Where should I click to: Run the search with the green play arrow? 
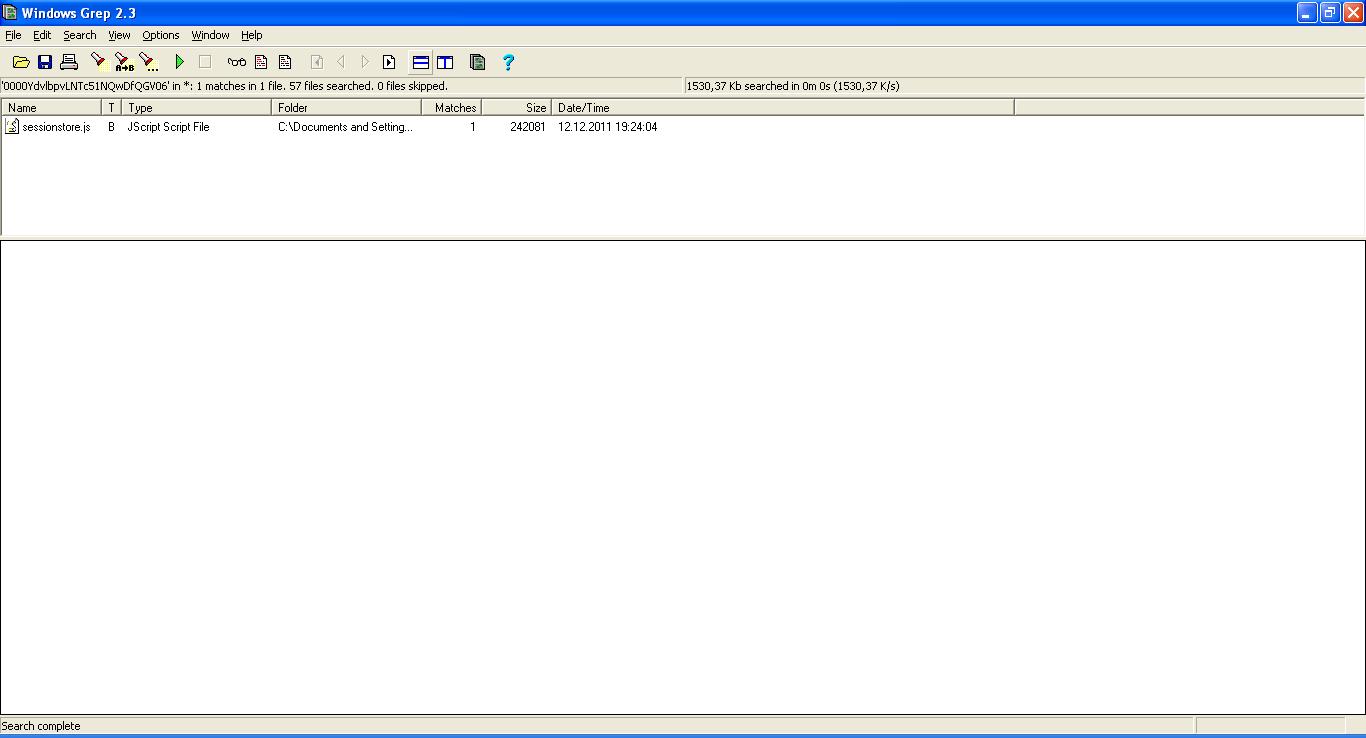180,62
